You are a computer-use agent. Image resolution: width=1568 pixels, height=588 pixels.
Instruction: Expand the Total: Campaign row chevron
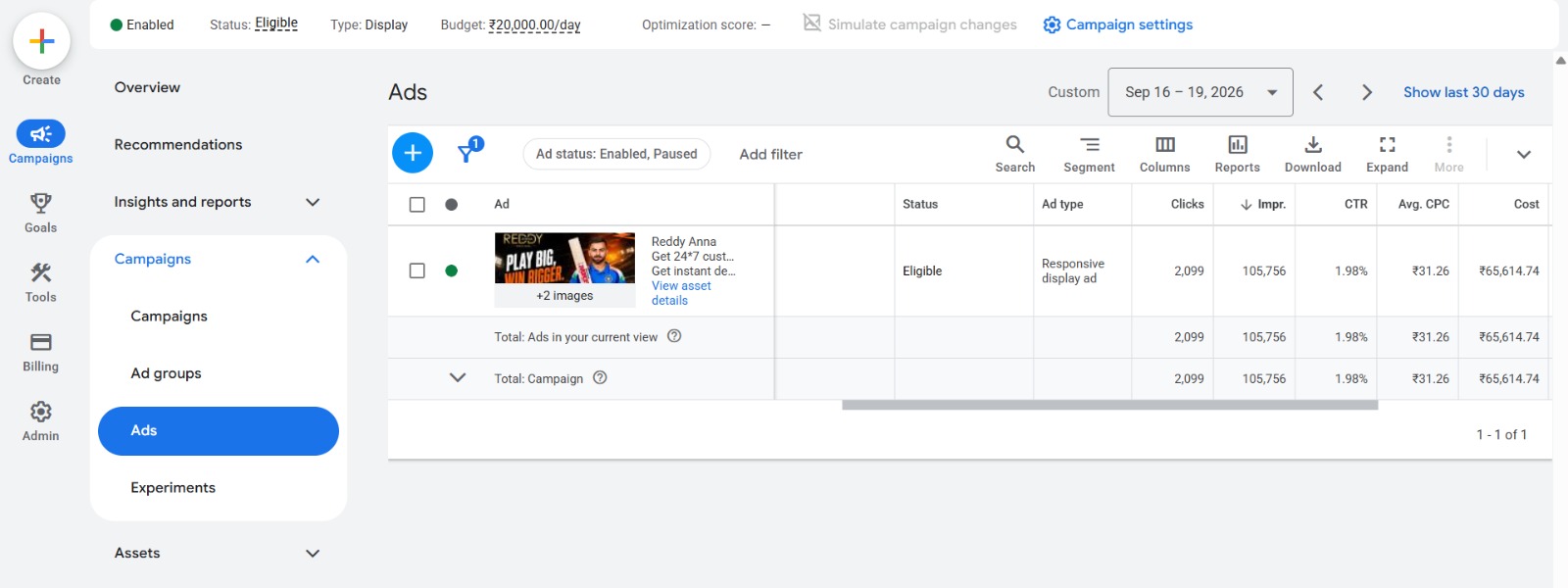point(458,377)
